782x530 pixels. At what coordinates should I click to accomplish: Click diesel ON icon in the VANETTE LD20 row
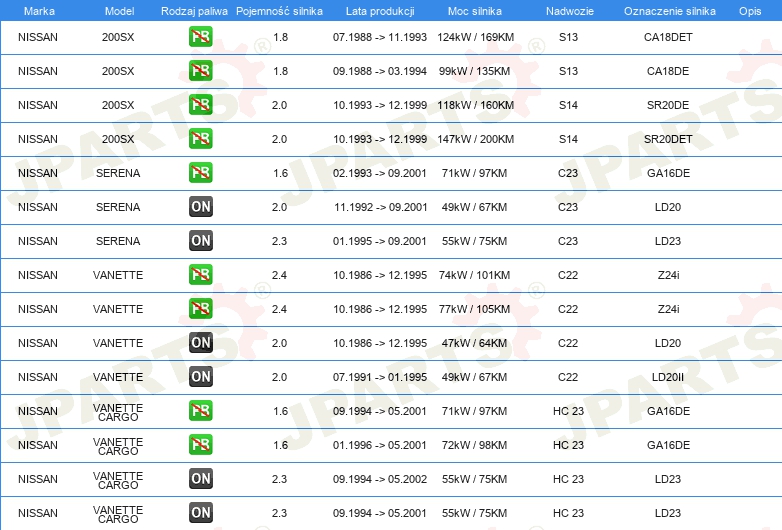coord(200,343)
